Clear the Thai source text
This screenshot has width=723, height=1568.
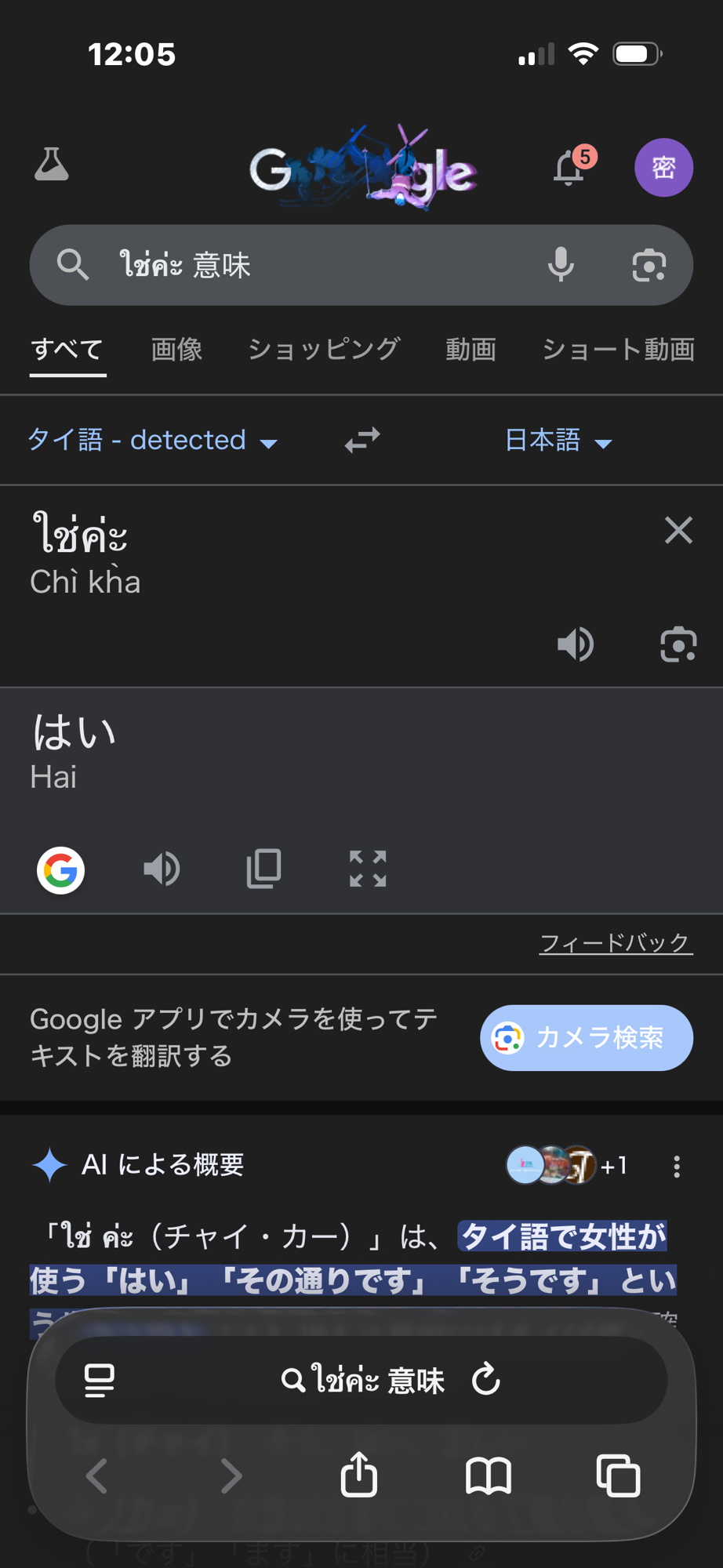(x=678, y=531)
